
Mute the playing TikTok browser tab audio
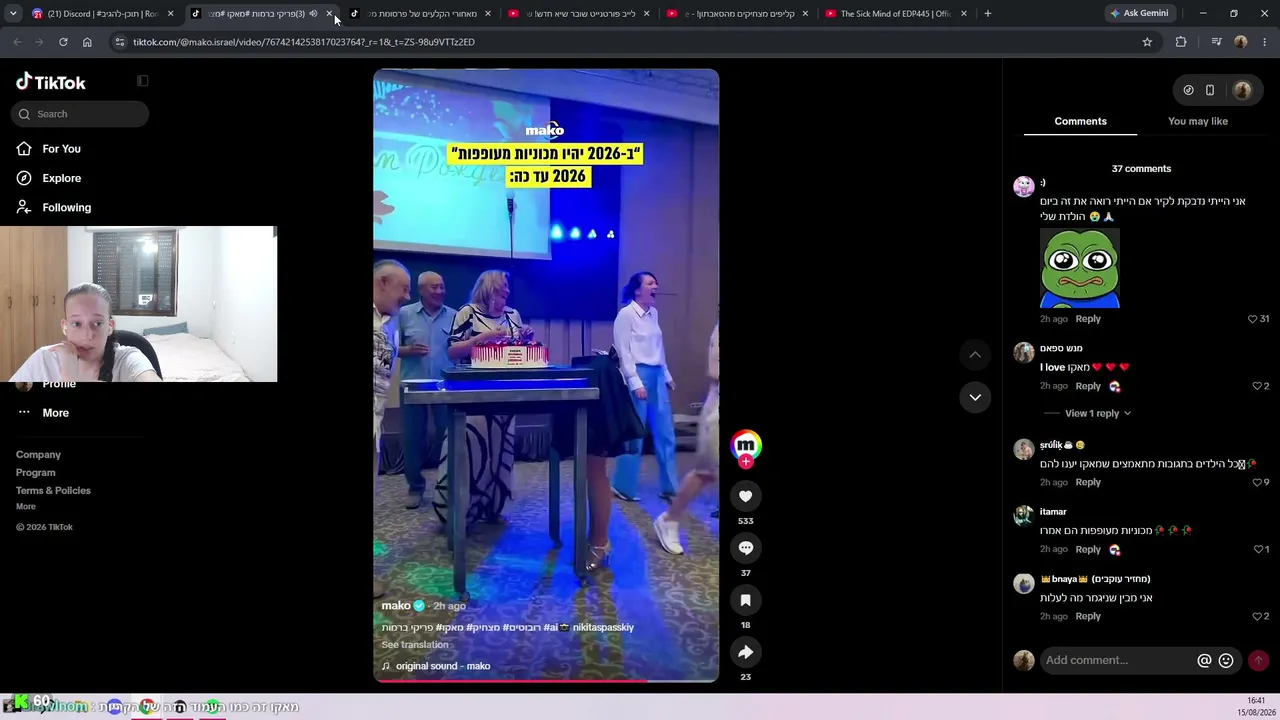pos(313,14)
